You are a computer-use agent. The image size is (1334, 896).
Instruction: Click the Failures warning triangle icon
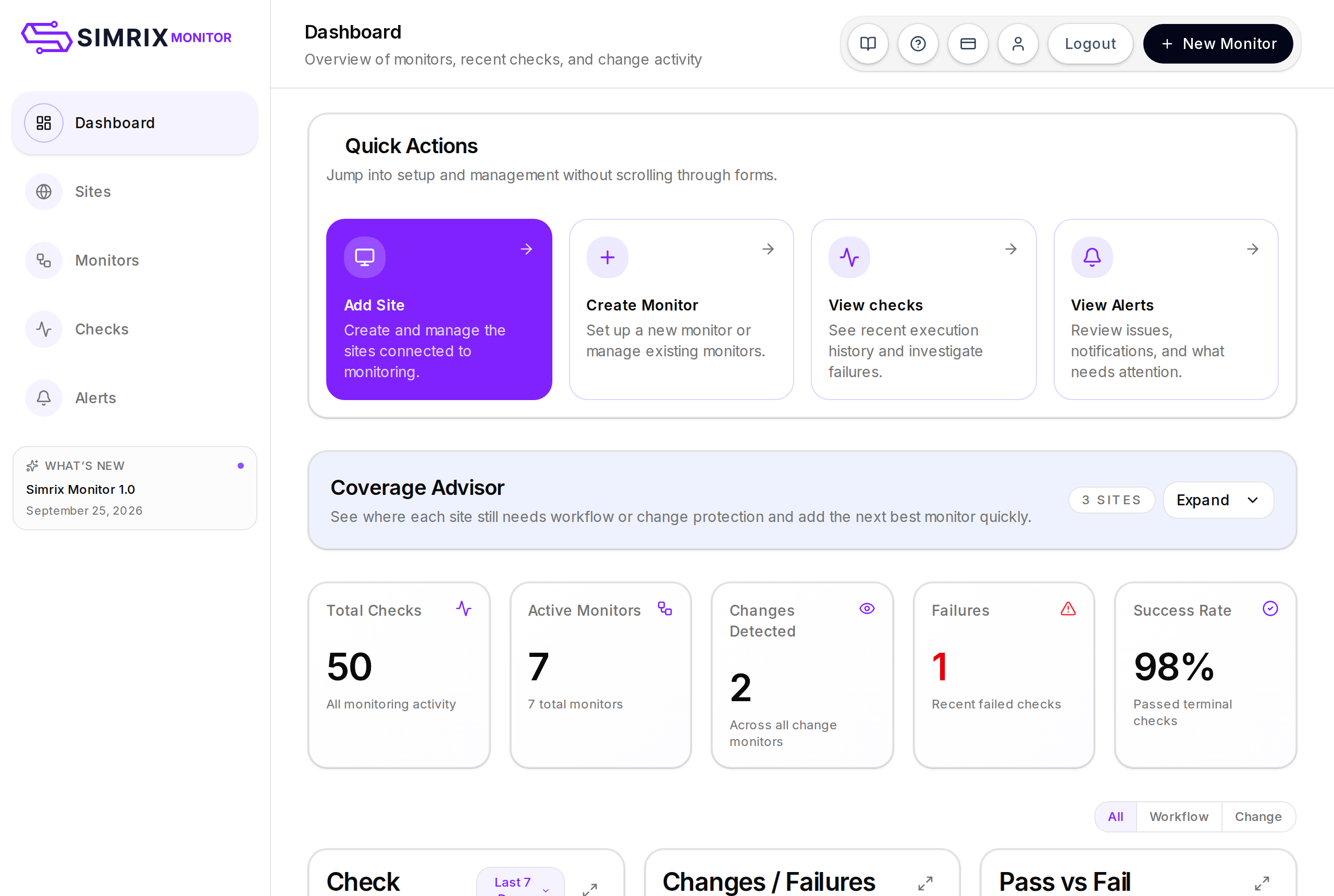coord(1068,608)
